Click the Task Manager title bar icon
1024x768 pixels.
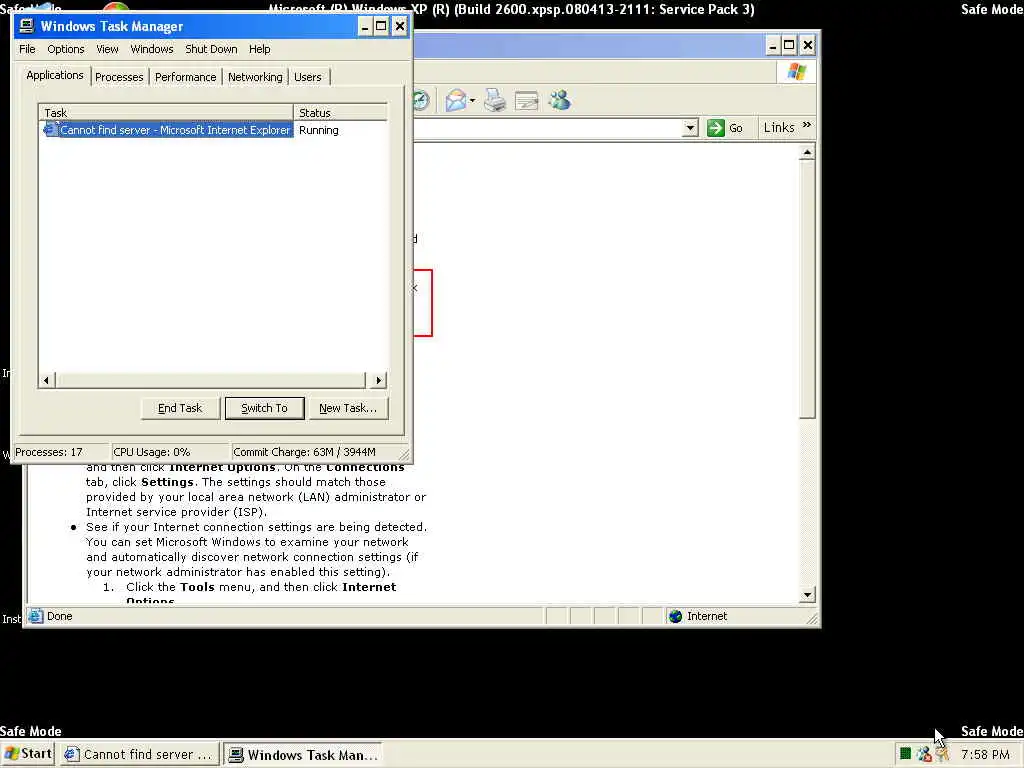(27, 26)
